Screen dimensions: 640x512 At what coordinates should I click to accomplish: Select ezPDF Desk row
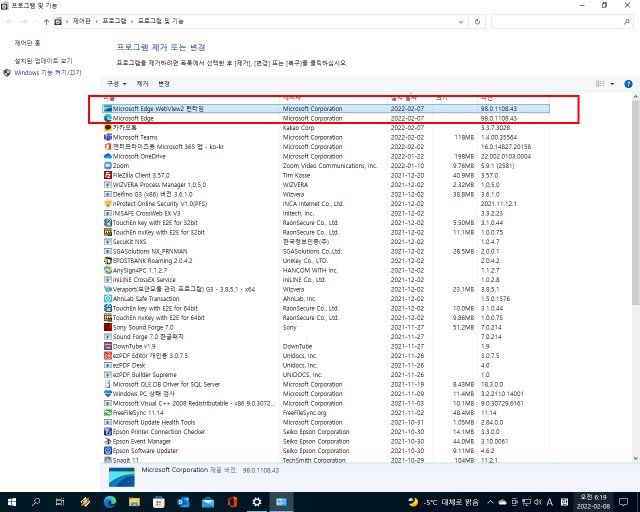coord(326,365)
